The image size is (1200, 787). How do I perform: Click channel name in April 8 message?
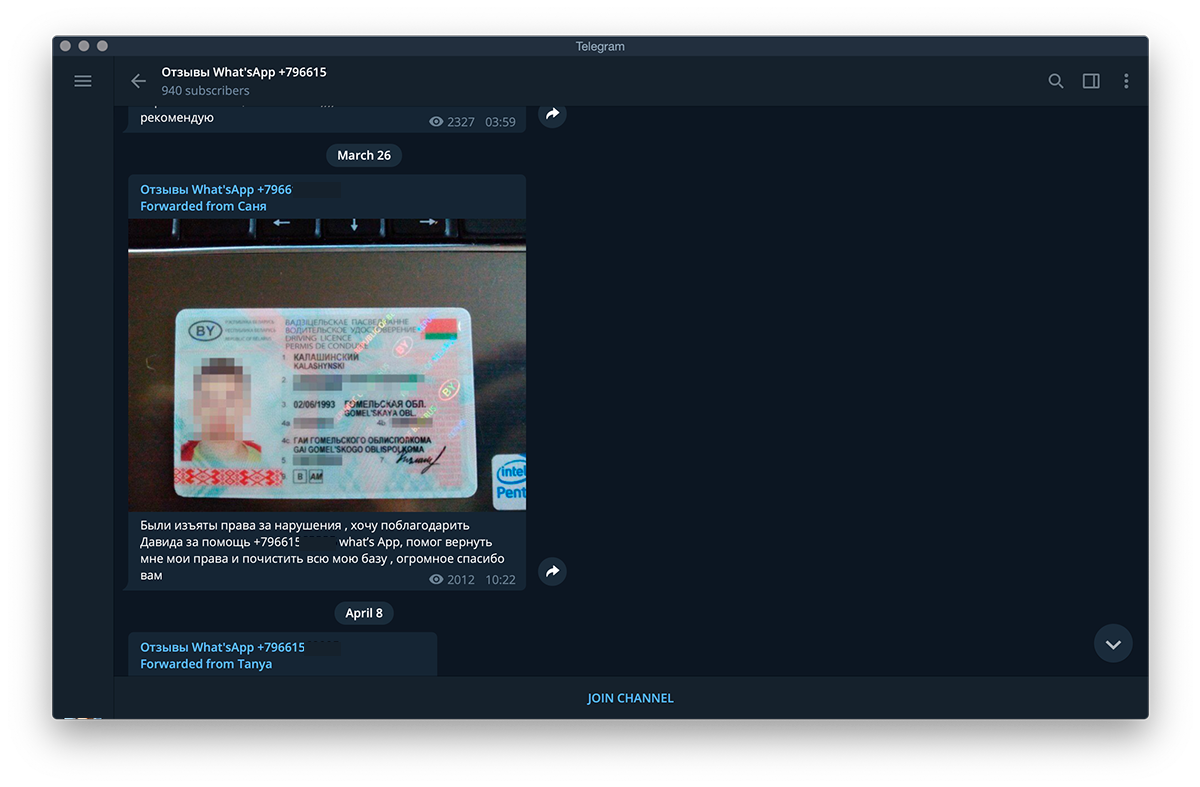click(x=222, y=647)
